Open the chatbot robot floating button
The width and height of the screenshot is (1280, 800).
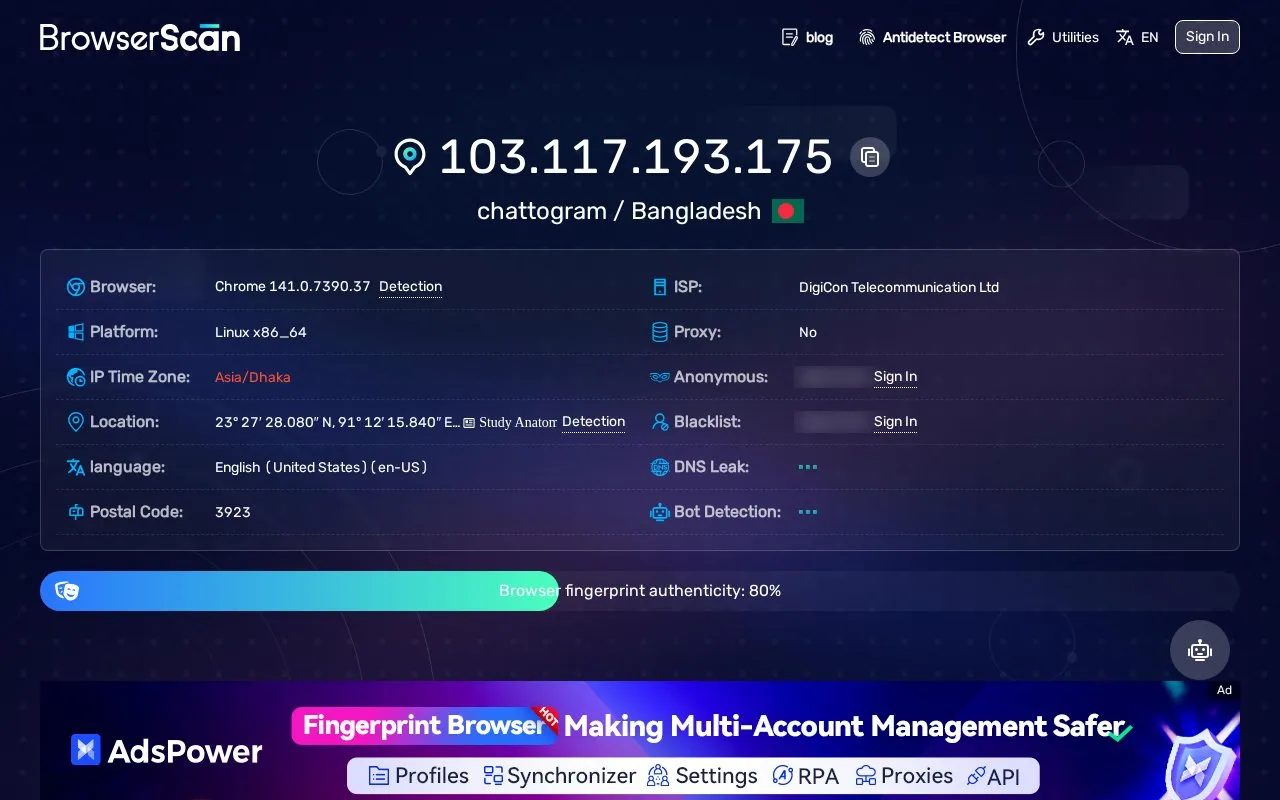[1200, 650]
